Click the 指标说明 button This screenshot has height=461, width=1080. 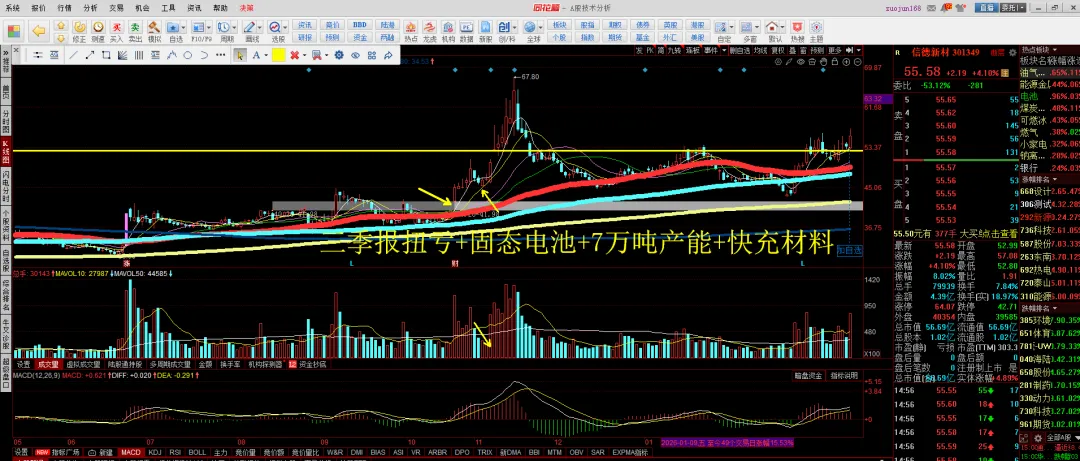844,376
